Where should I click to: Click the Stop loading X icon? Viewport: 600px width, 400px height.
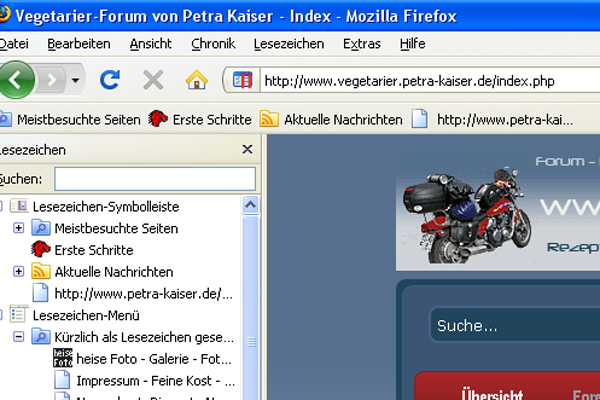(x=153, y=80)
